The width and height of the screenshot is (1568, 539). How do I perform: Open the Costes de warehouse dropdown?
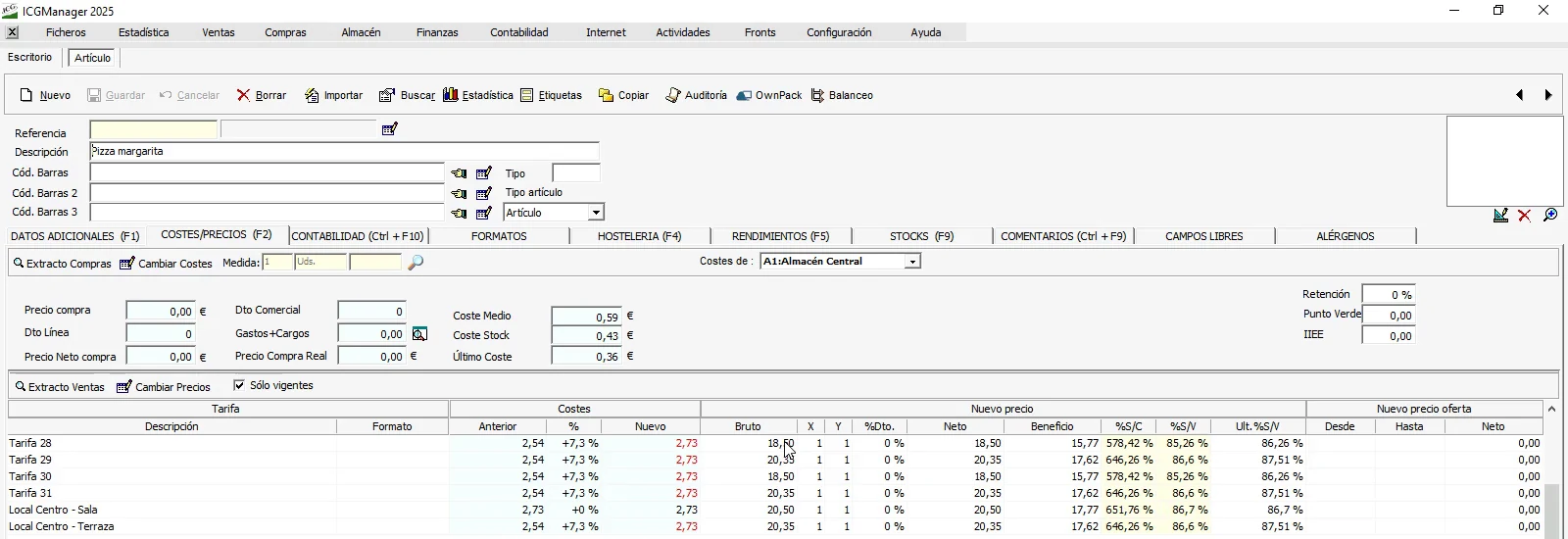[x=912, y=262]
